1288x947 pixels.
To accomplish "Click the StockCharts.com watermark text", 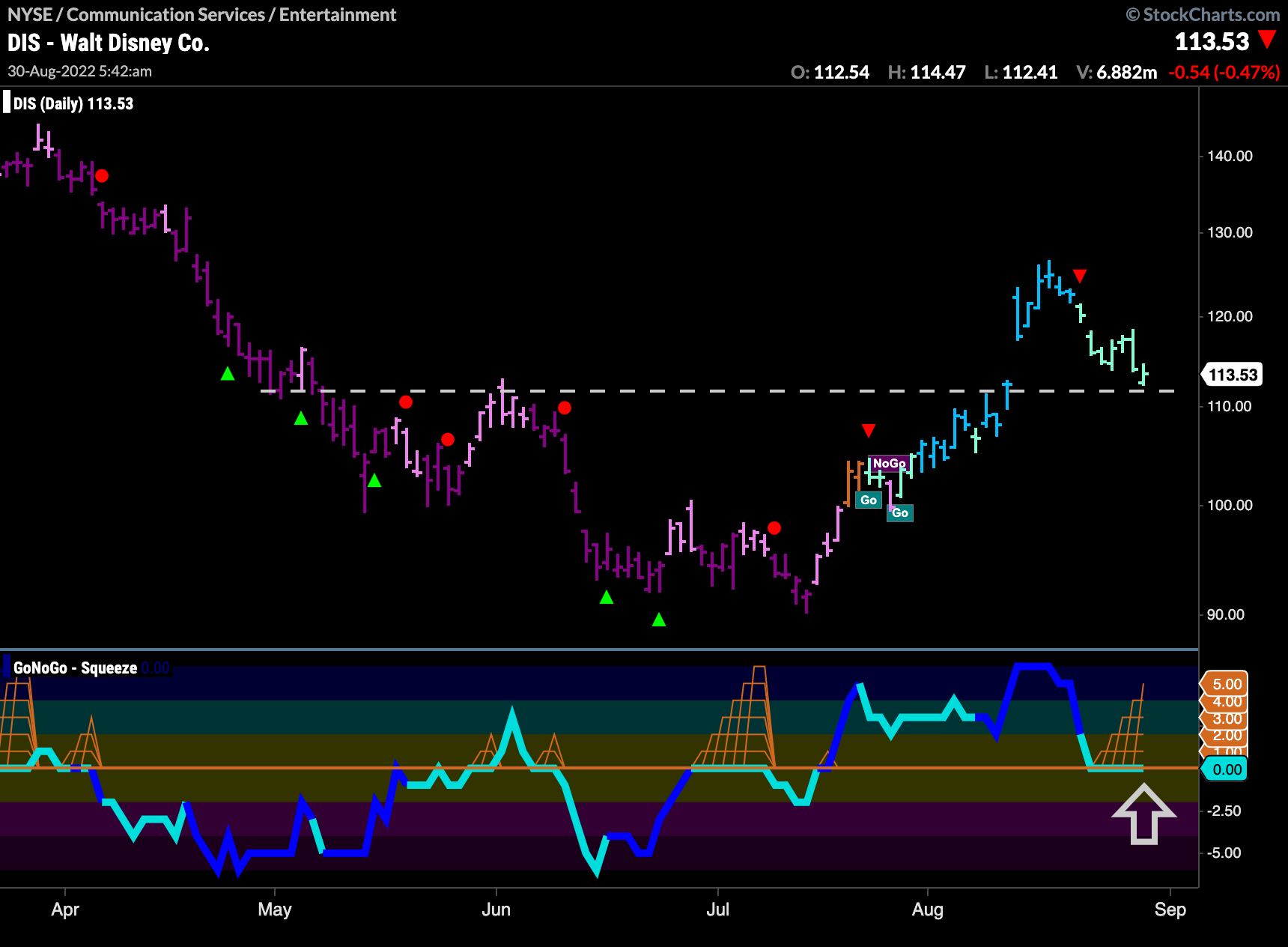I will tap(1203, 14).
